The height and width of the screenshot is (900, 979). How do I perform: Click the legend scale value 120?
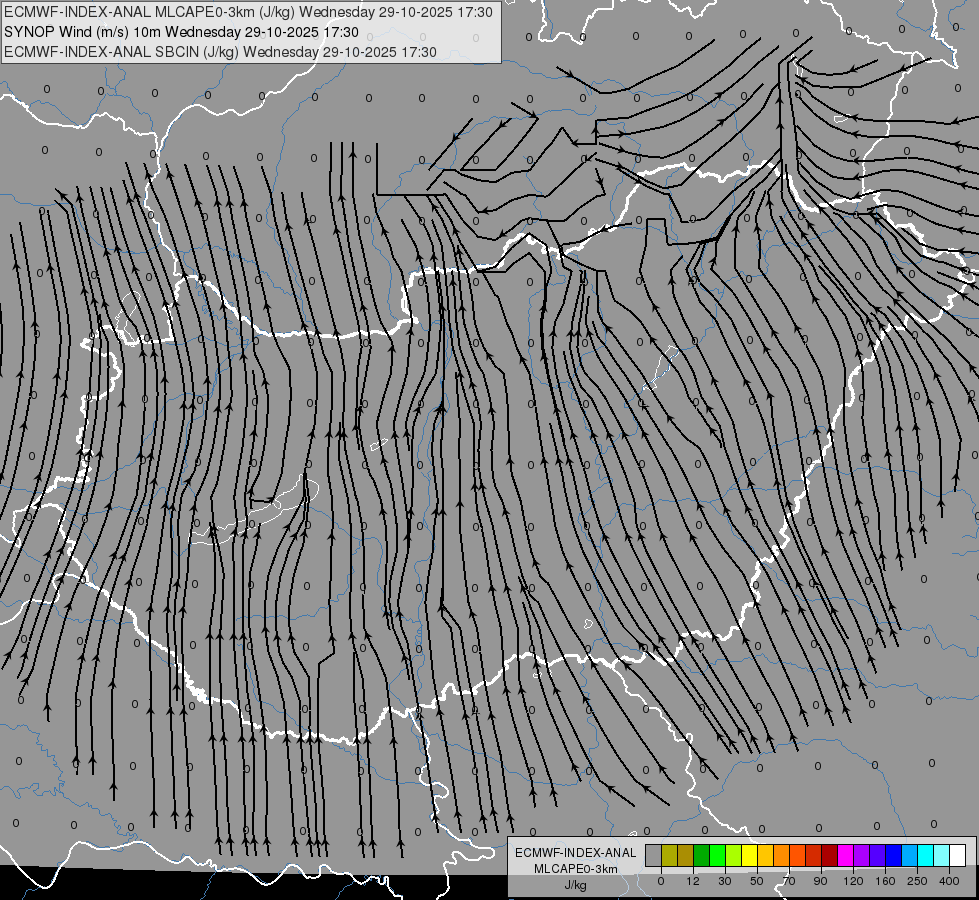(x=853, y=881)
